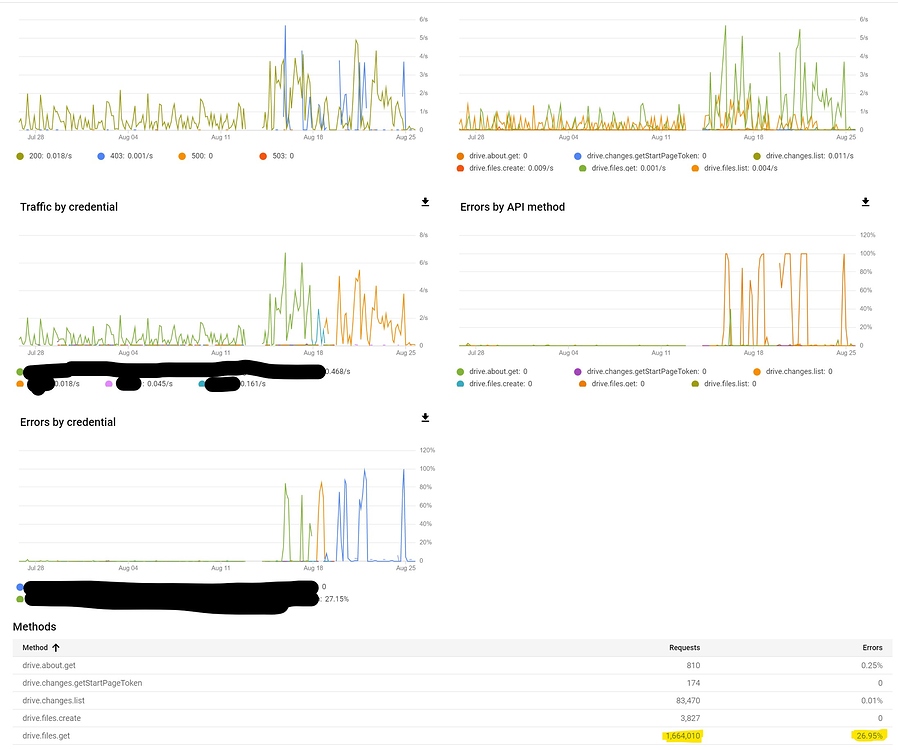
Task: Click the 0.468/s credential legend value
Action: [338, 372]
